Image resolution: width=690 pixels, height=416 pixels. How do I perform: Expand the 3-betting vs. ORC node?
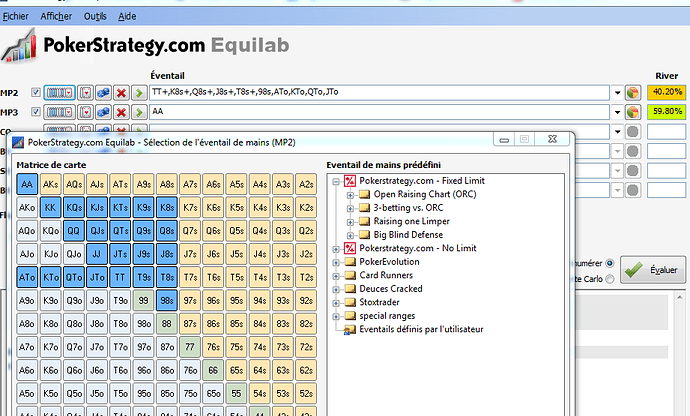click(x=350, y=208)
